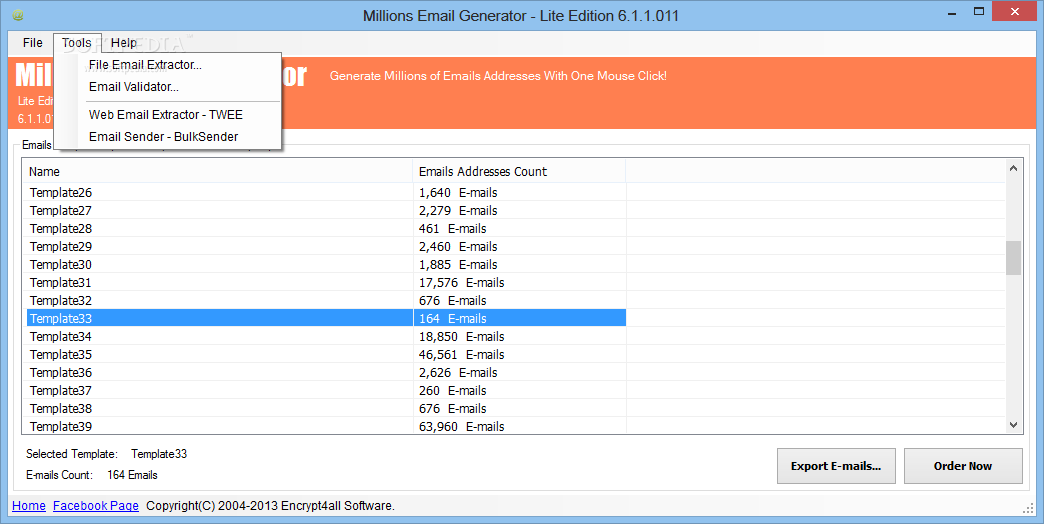Select the Template30 row

pyautogui.click(x=326, y=264)
